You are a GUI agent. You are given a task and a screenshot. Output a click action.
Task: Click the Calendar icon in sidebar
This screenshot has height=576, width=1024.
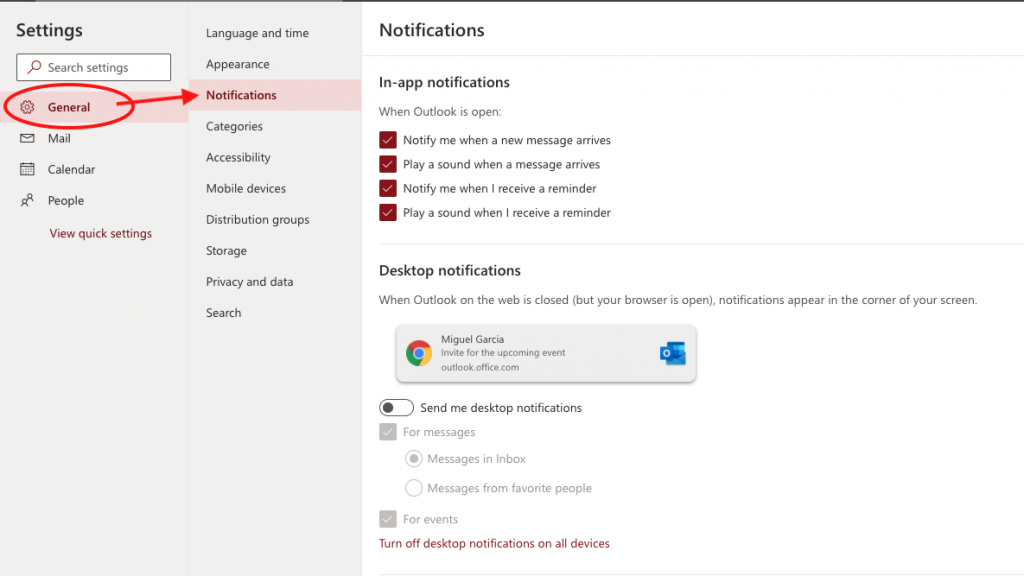pyautogui.click(x=28, y=169)
